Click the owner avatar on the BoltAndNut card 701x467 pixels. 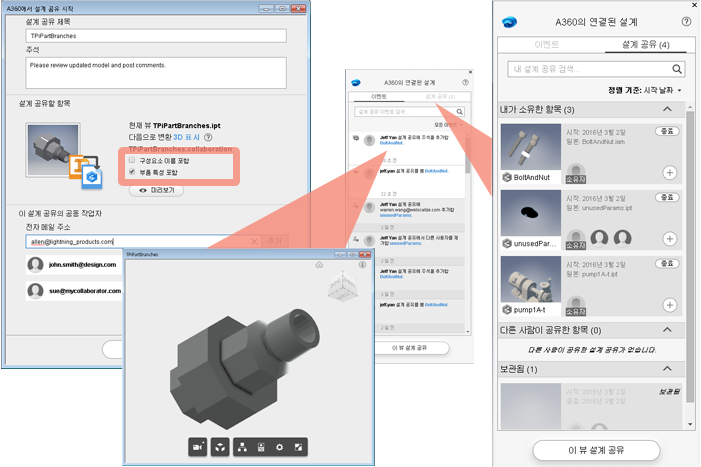(576, 173)
